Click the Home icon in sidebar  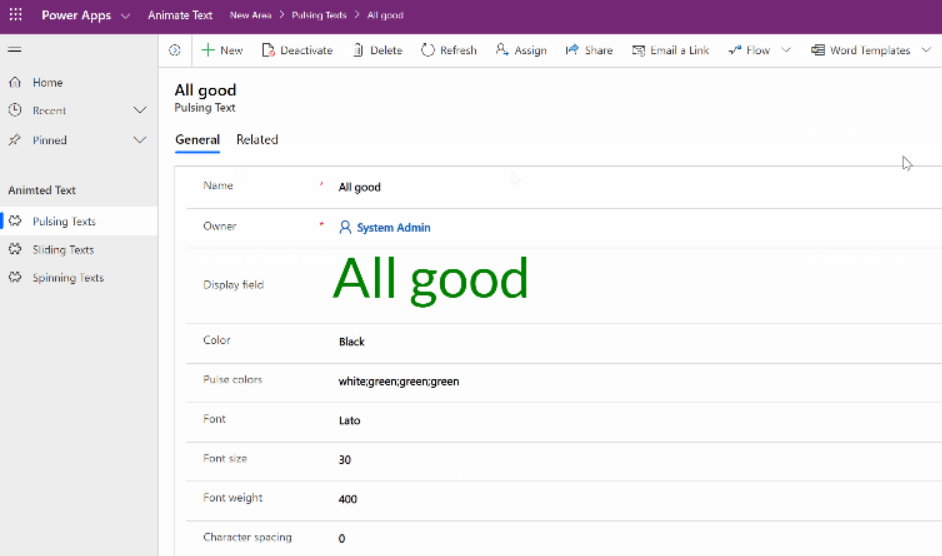(15, 82)
